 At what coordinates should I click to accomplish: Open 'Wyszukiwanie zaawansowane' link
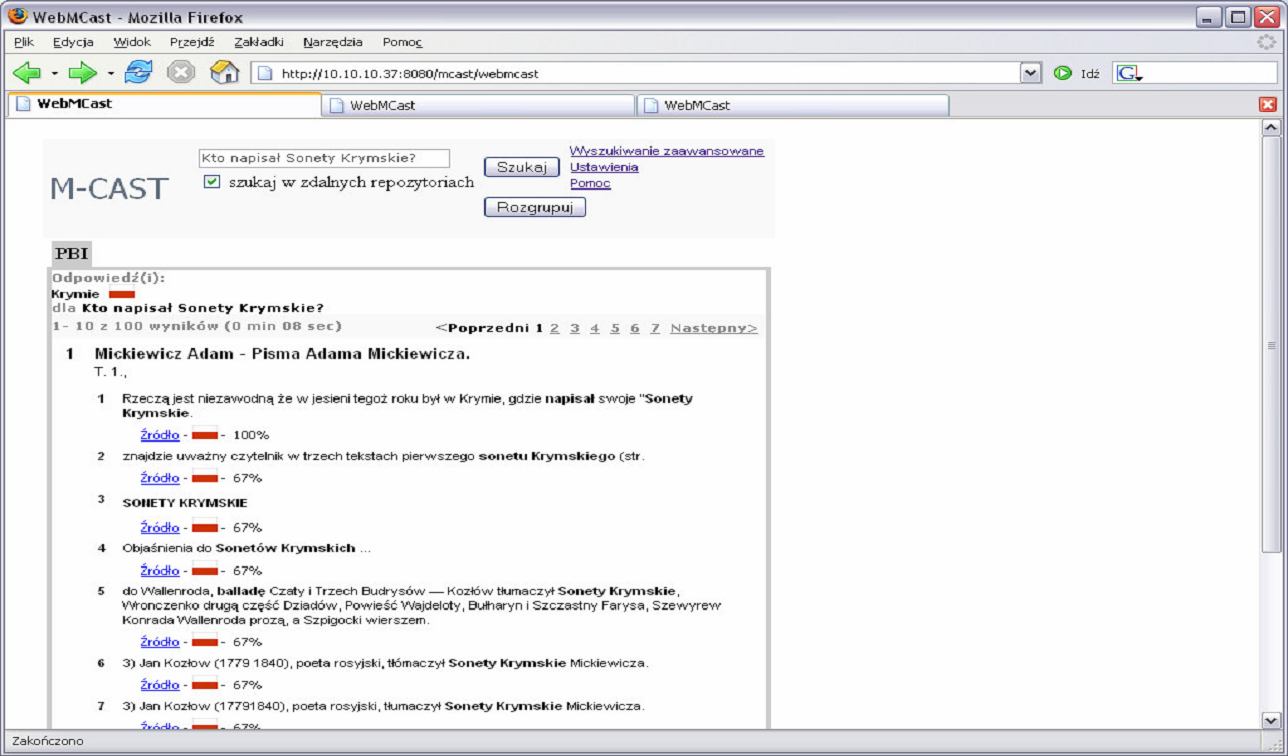point(667,151)
